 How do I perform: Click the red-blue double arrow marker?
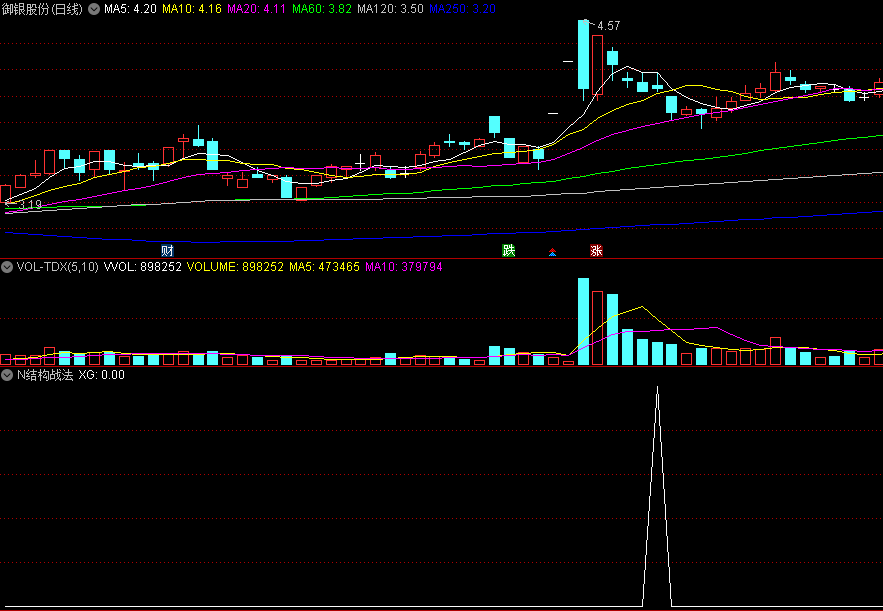[552, 252]
